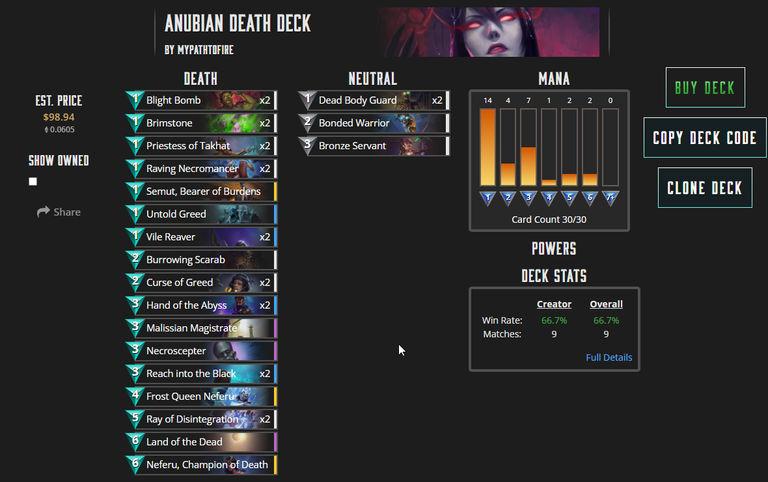Toggle the Show Owned checkbox
The height and width of the screenshot is (482, 768).
(33, 182)
